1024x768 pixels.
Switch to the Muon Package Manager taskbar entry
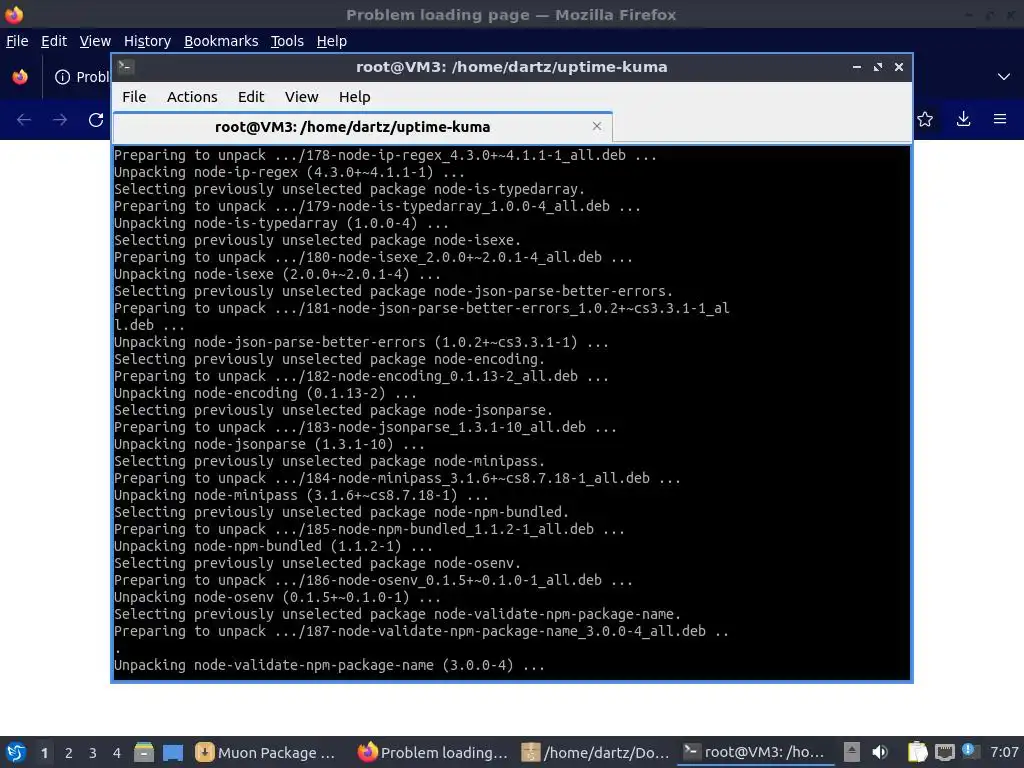click(267, 753)
